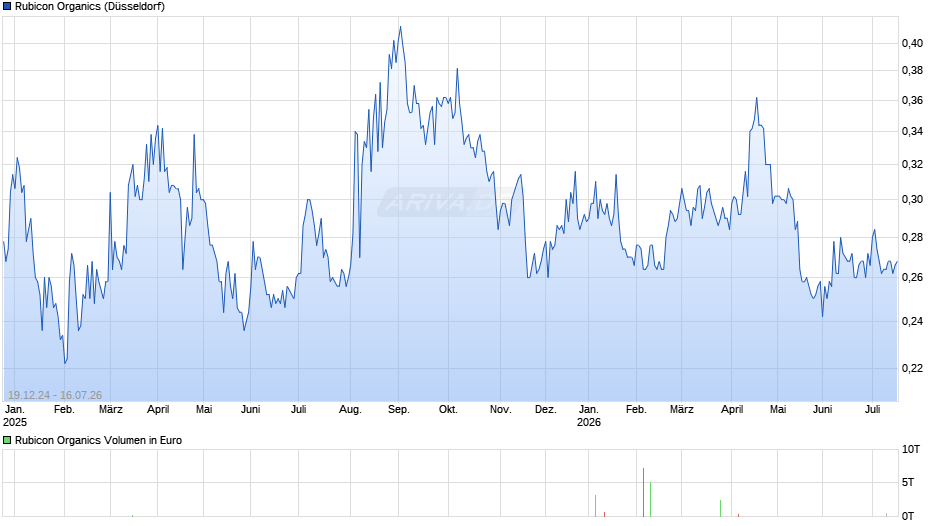Click the 0,40 price axis value

click(912, 43)
